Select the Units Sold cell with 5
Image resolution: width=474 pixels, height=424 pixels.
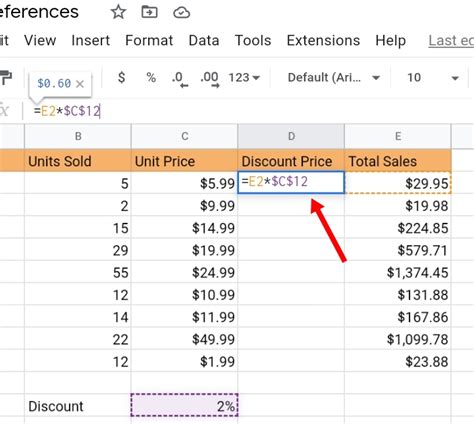coord(78,183)
